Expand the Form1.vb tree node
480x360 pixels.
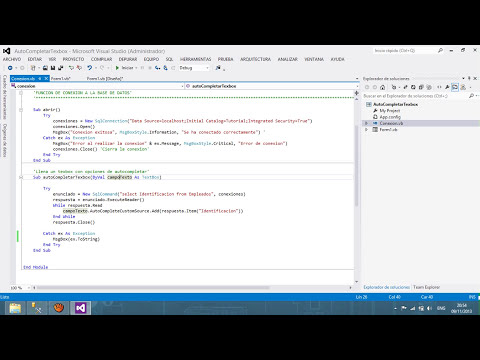click(367, 130)
